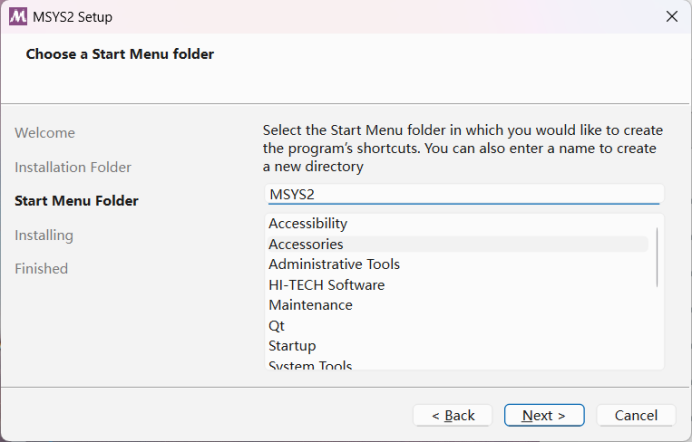
Task: Click the Start Menu Folder step
Action: pos(76,201)
